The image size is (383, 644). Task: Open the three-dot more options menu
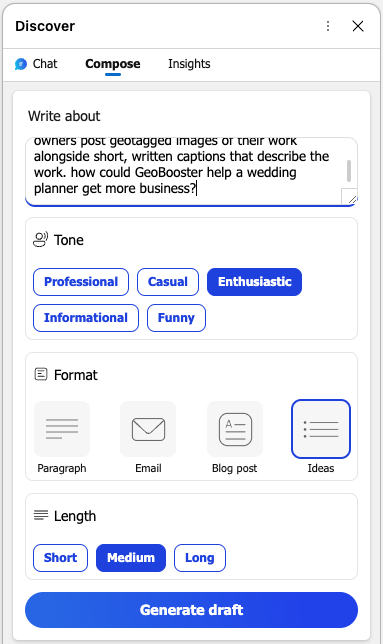328,26
